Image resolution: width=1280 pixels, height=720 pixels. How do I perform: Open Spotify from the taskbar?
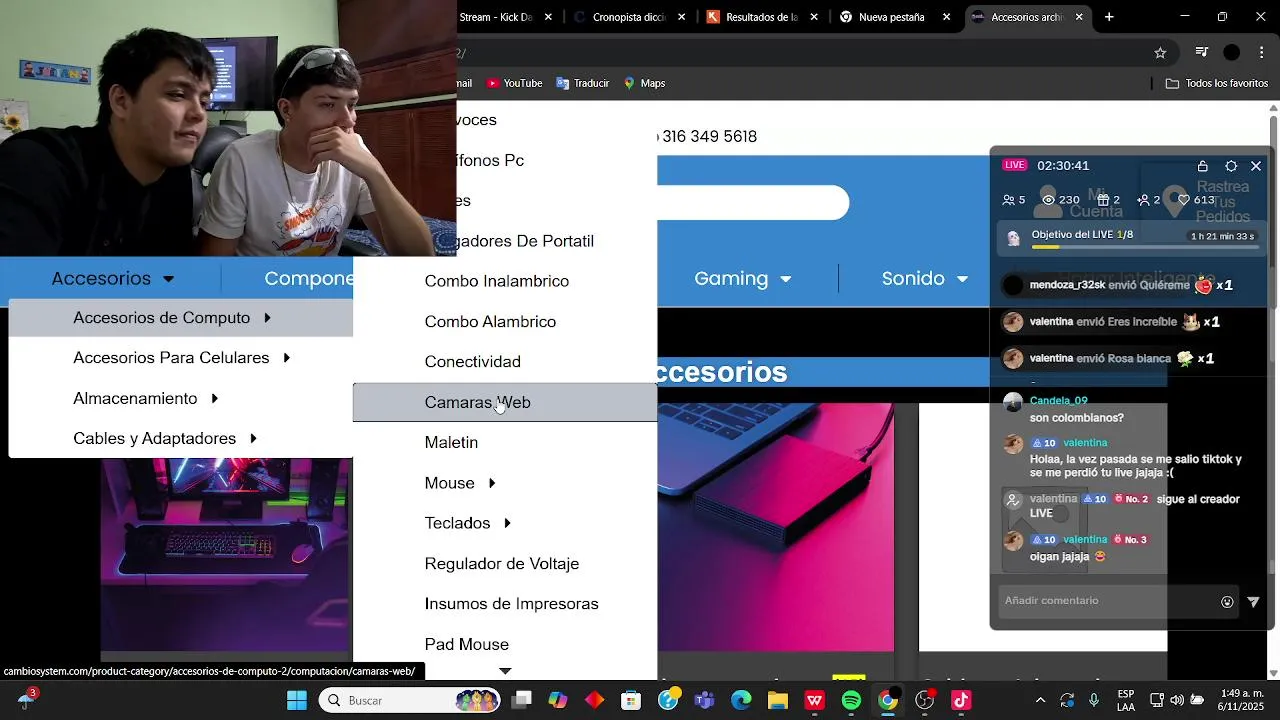tap(851, 701)
